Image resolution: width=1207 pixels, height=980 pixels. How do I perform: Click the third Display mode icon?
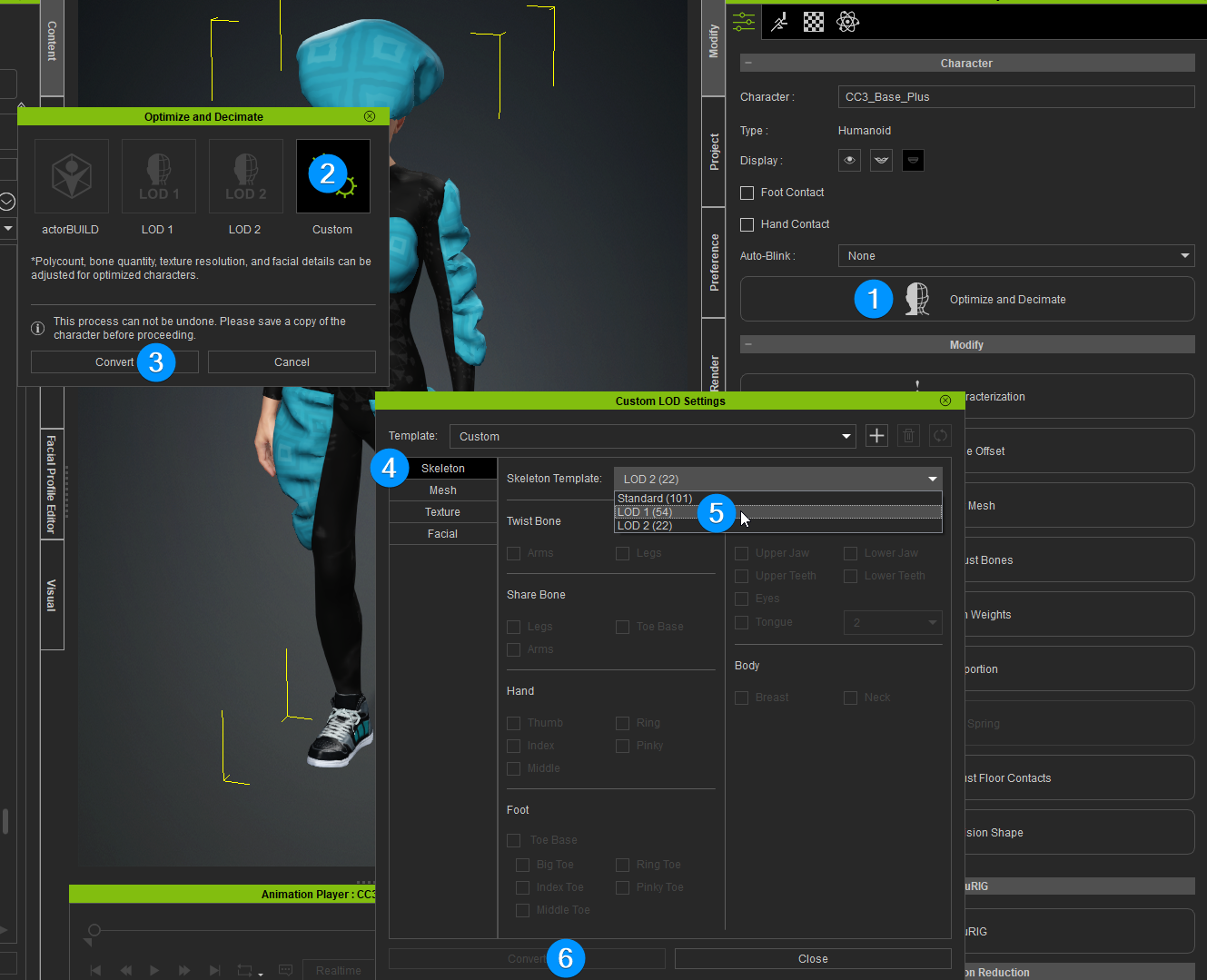point(913,161)
